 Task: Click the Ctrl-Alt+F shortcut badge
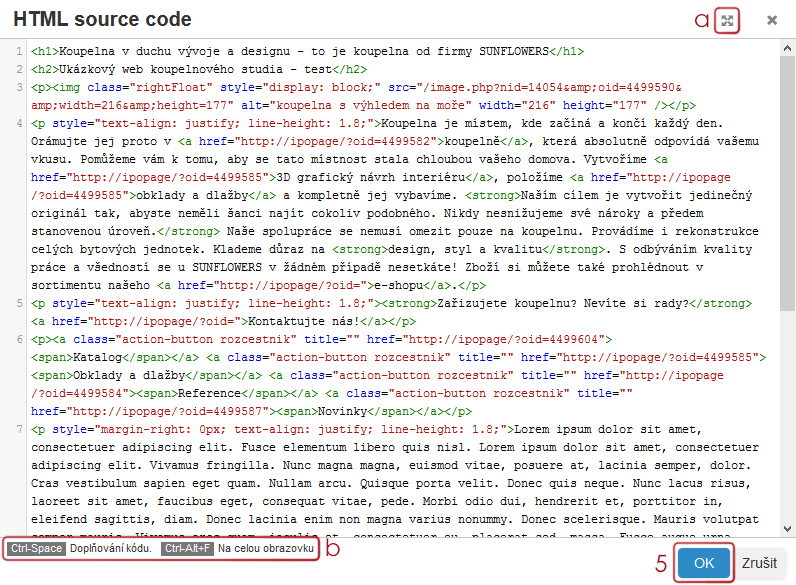click(x=187, y=549)
